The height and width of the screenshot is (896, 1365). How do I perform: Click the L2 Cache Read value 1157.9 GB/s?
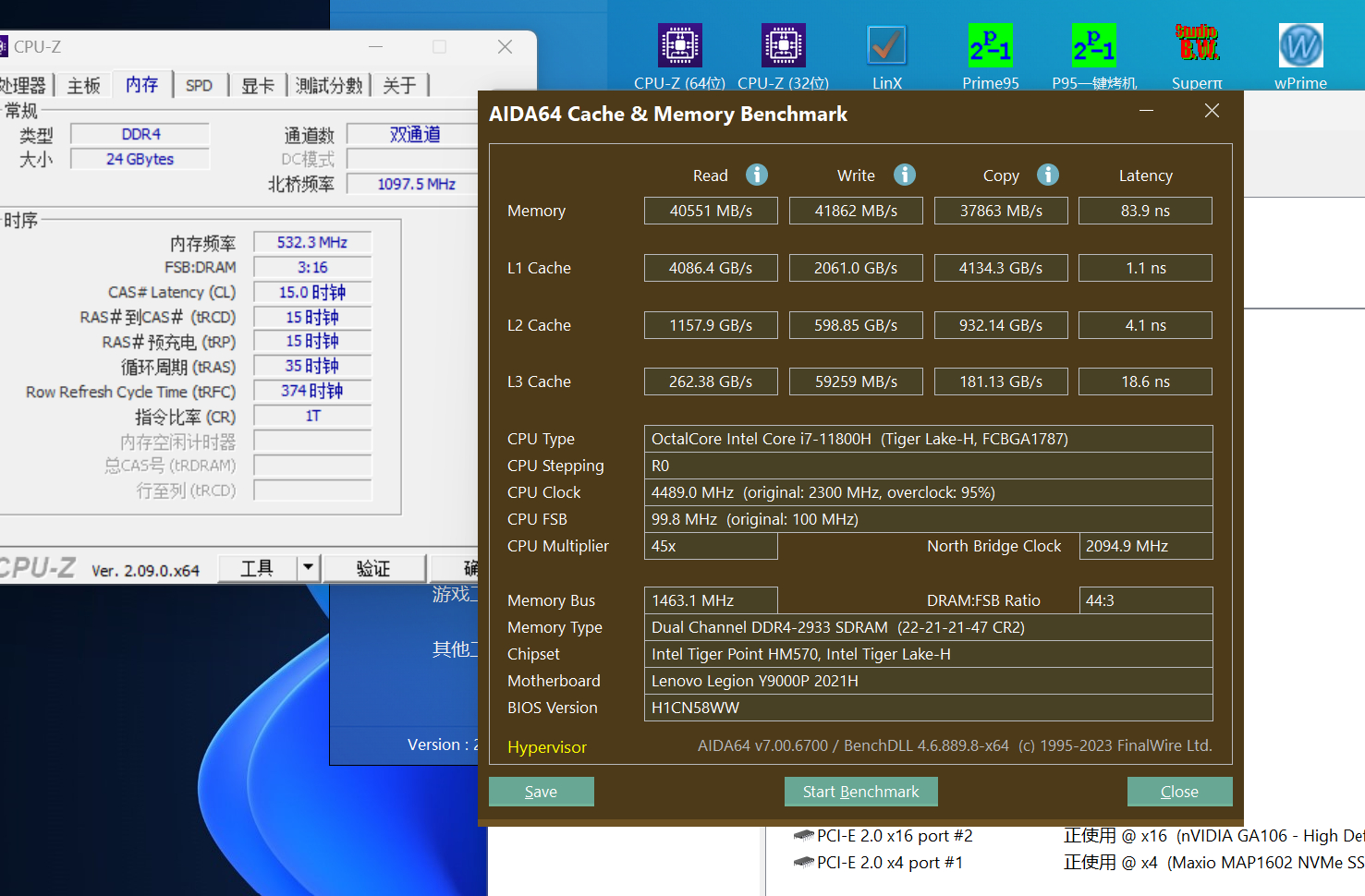tap(711, 325)
